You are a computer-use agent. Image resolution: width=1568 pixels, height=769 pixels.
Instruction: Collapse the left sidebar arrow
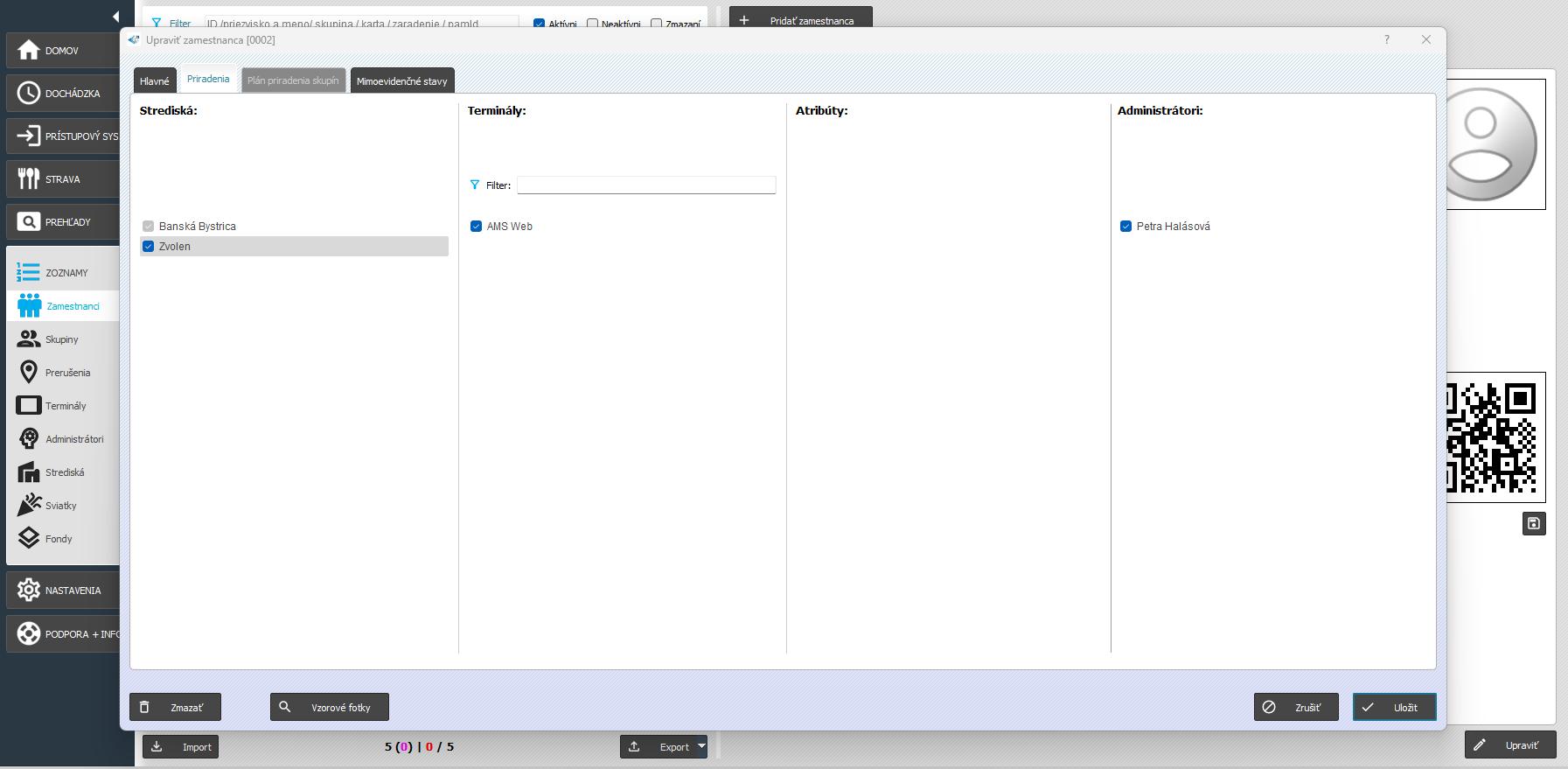pyautogui.click(x=115, y=17)
